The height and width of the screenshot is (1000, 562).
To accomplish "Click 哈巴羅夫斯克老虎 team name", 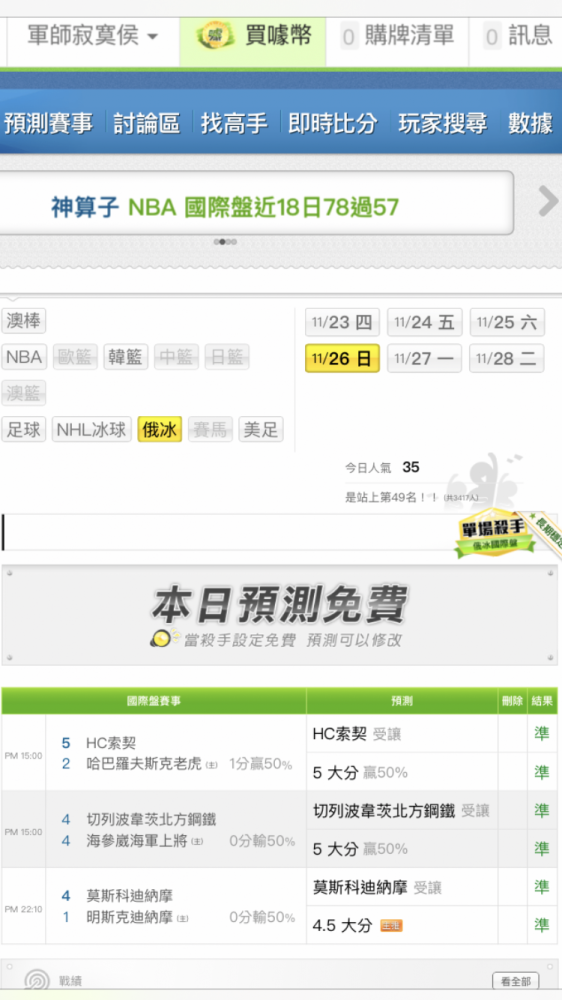I will point(144,763).
